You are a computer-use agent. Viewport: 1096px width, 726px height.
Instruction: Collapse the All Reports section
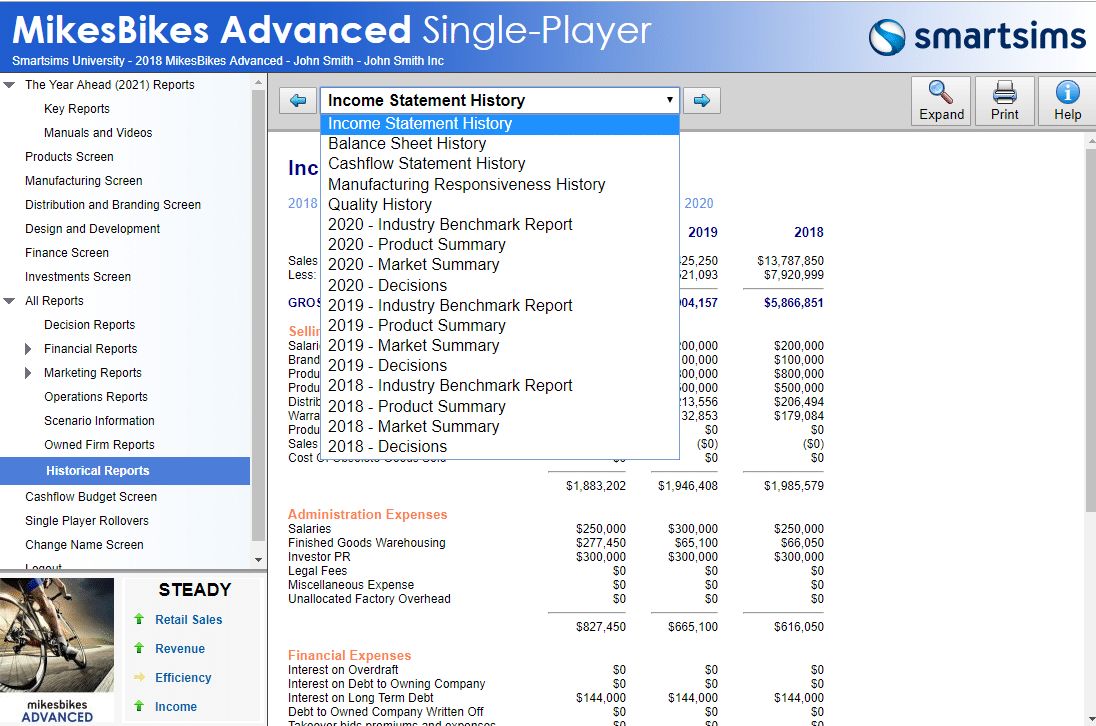click(x=9, y=301)
